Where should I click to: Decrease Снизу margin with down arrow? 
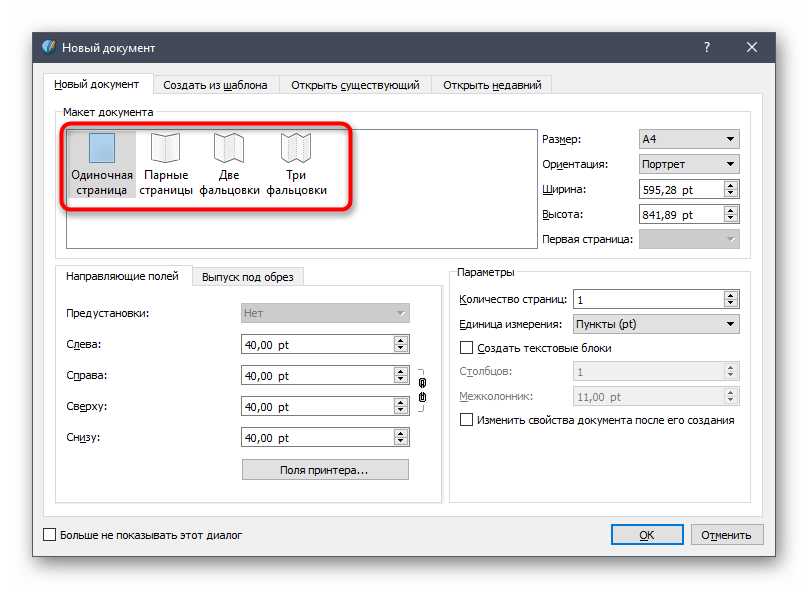click(x=400, y=441)
